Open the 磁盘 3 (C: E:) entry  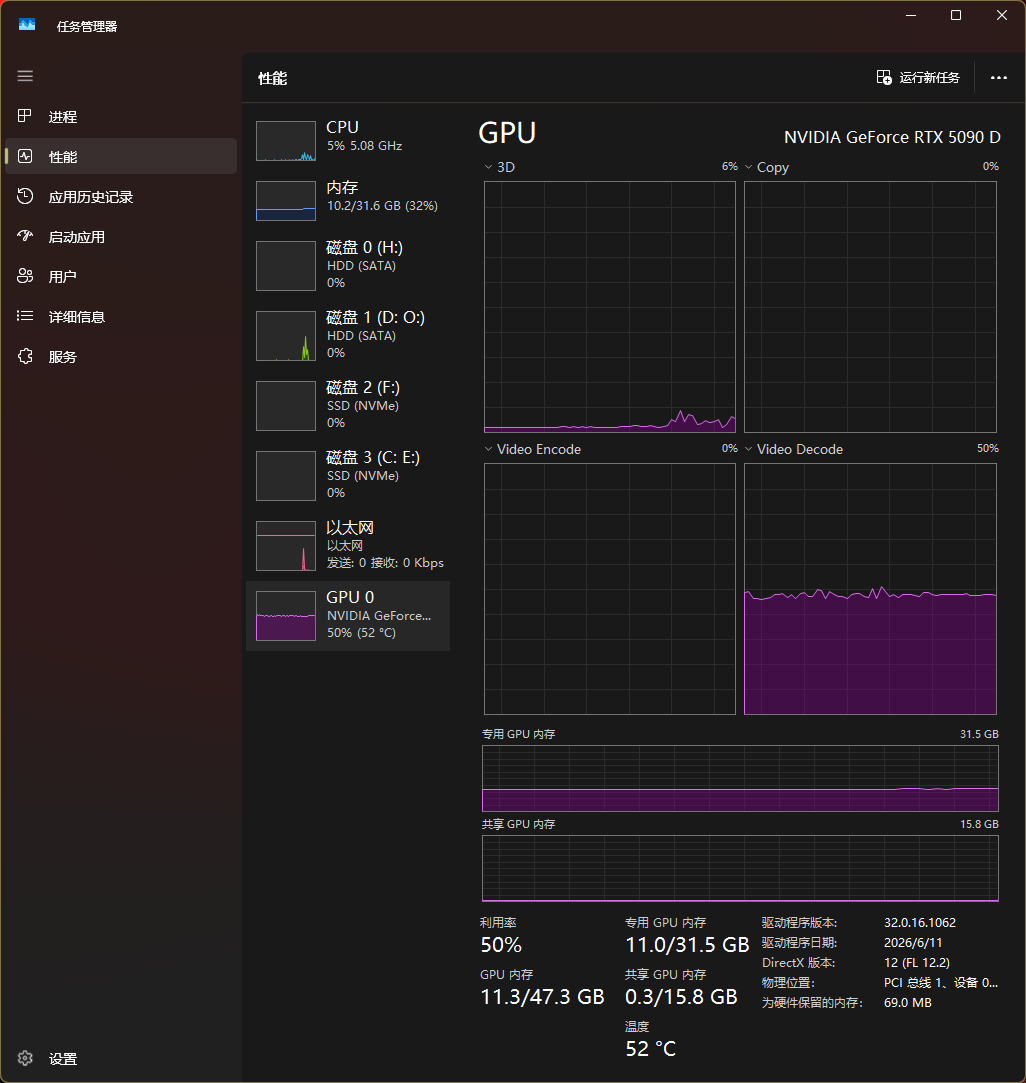(348, 475)
